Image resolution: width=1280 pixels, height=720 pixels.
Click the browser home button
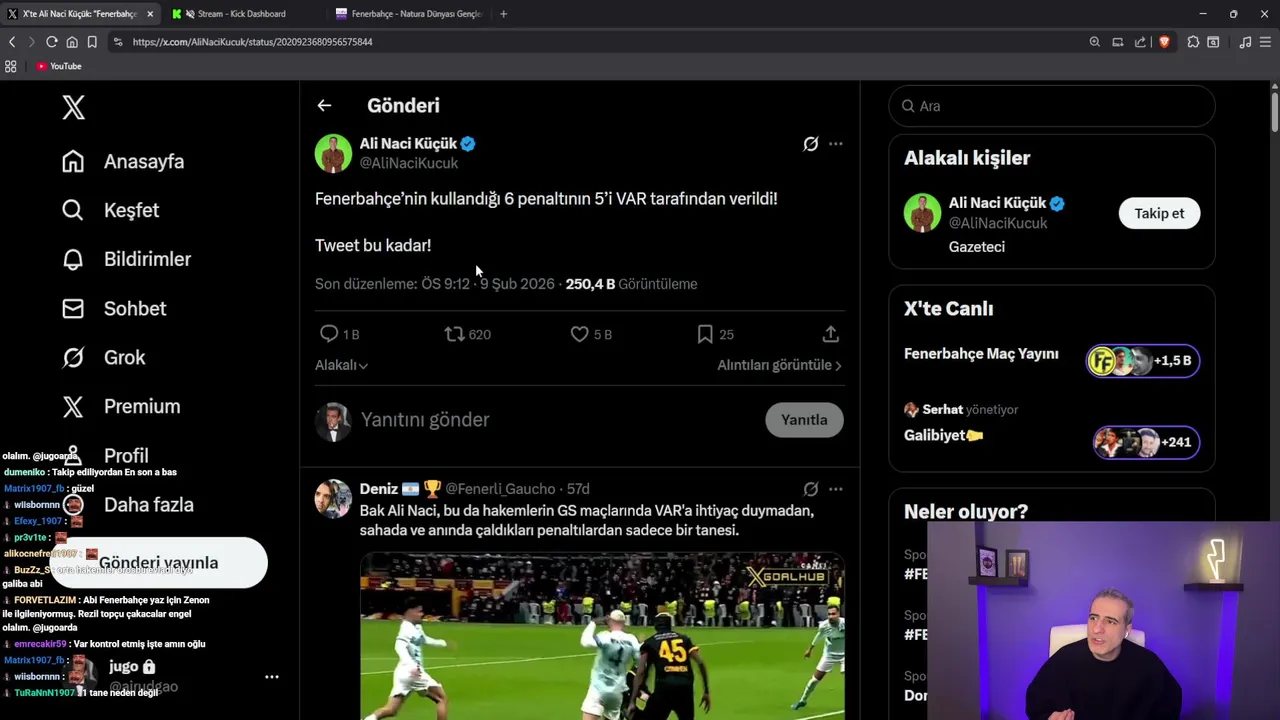pos(72,42)
